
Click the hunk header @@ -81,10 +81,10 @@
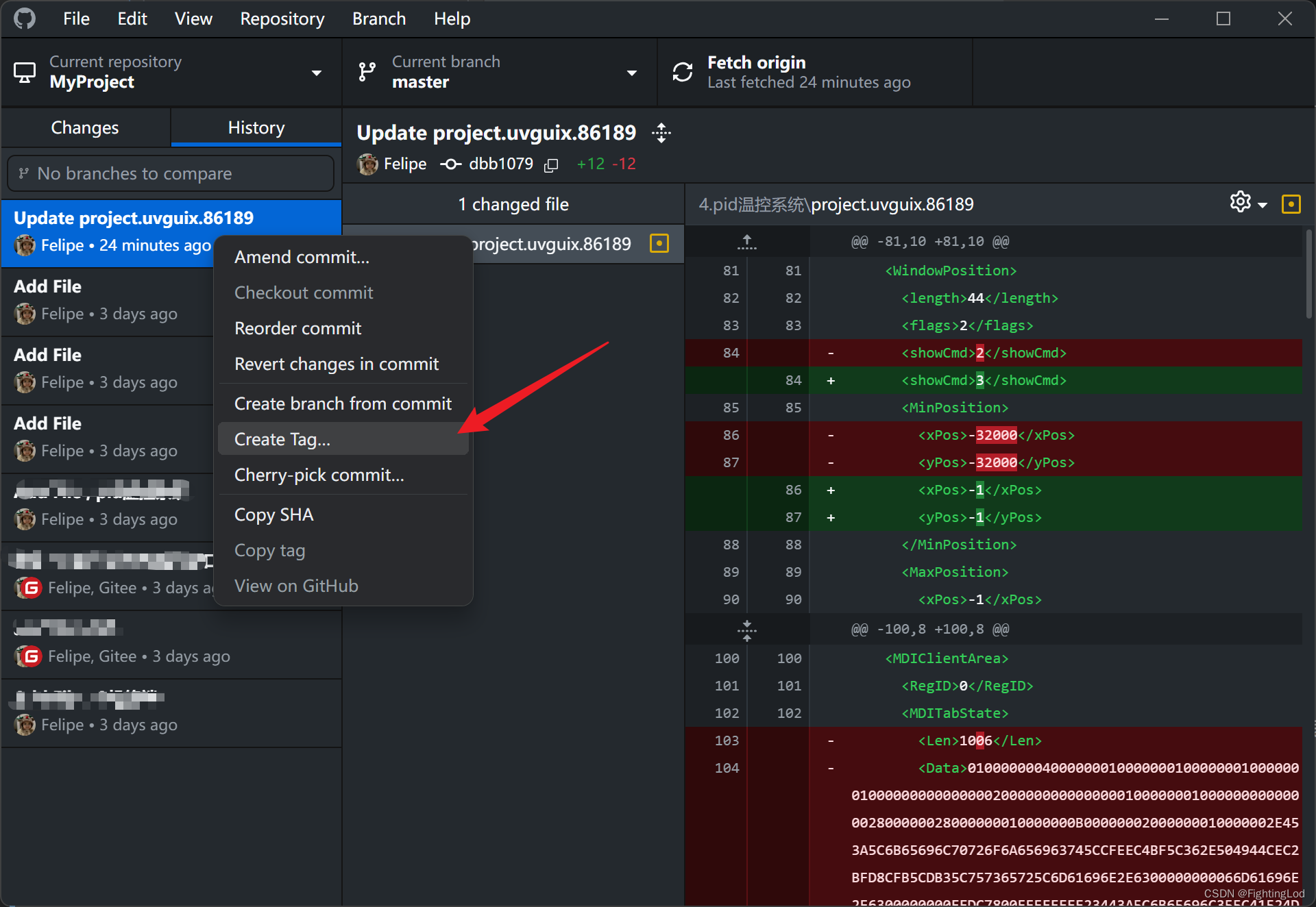pos(929,241)
